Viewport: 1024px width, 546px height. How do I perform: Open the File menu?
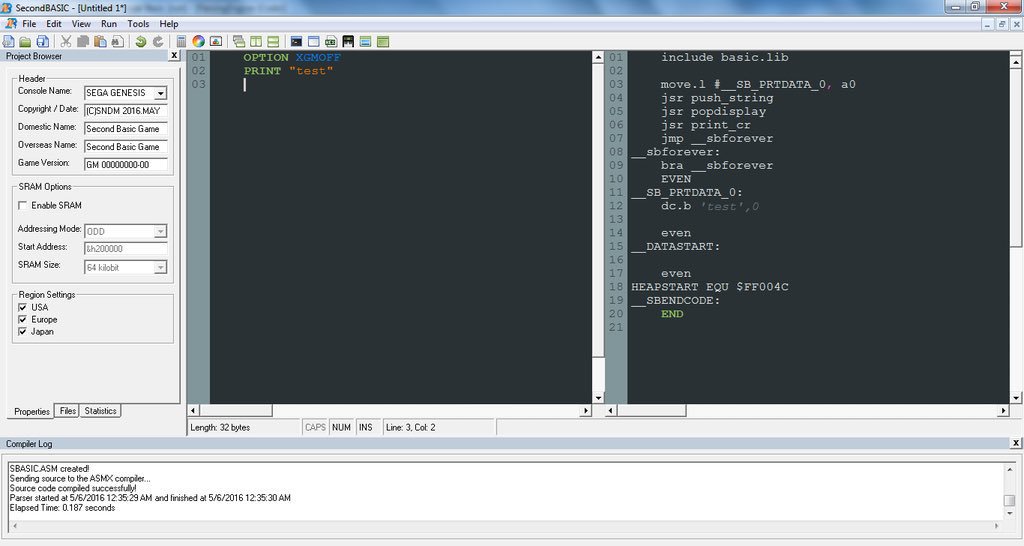(x=29, y=24)
